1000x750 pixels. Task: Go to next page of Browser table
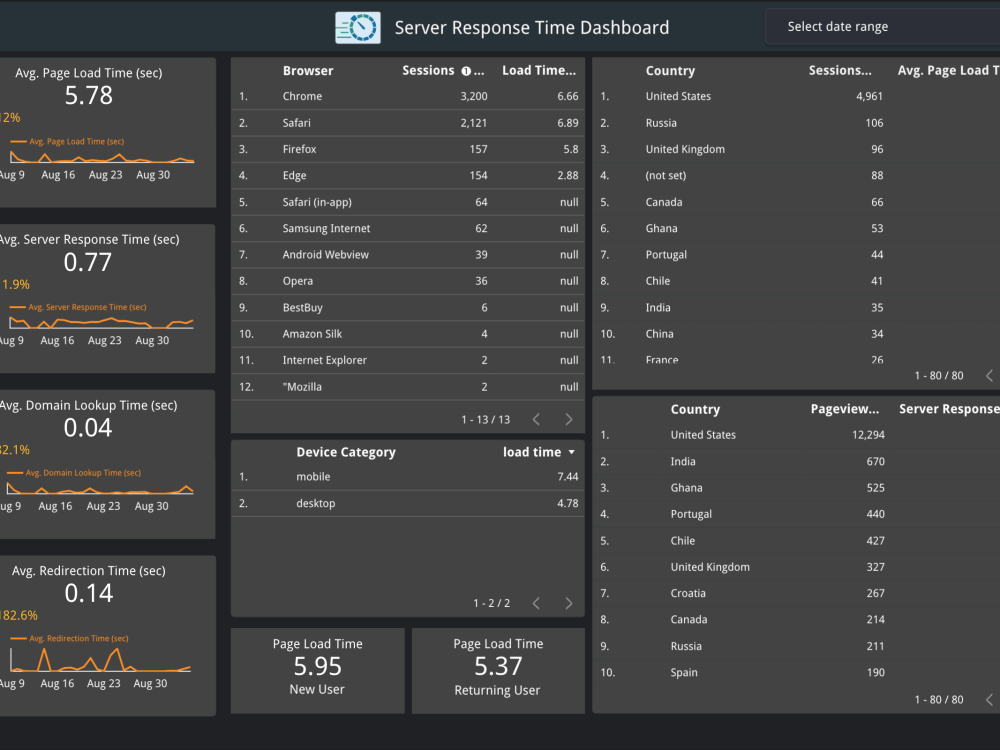click(x=569, y=419)
